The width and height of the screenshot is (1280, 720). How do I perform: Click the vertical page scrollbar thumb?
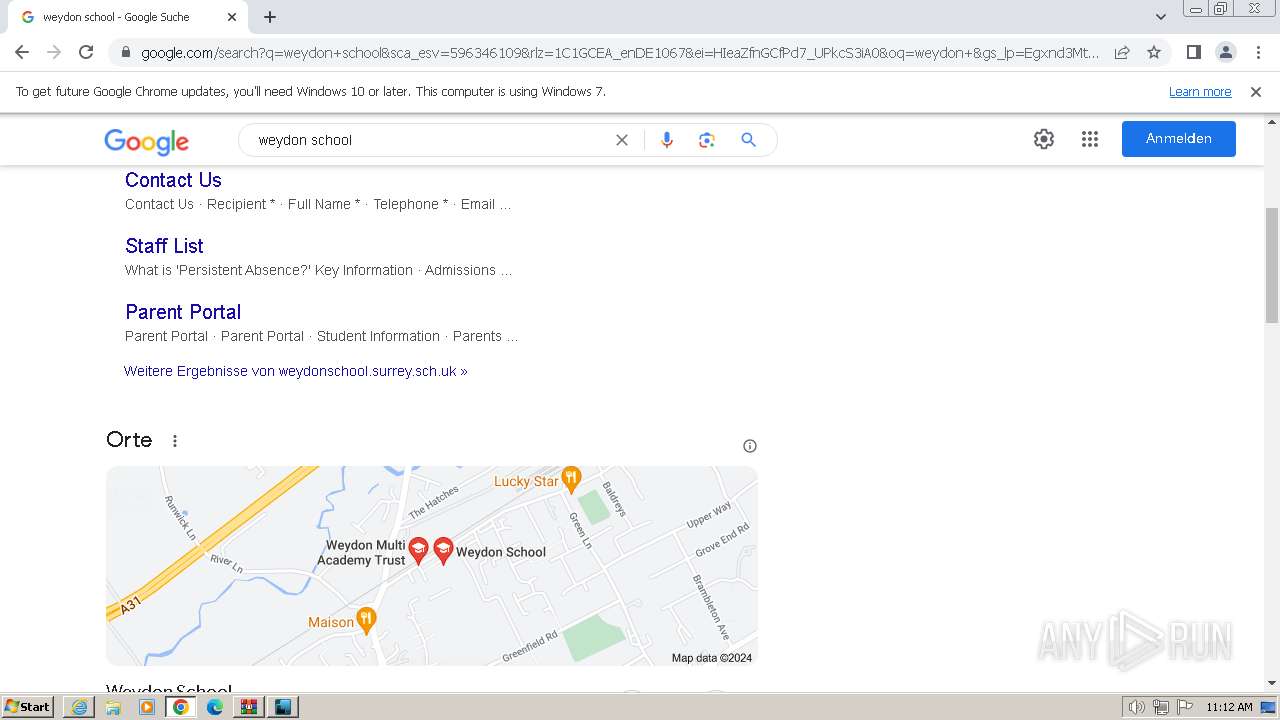point(1272,265)
